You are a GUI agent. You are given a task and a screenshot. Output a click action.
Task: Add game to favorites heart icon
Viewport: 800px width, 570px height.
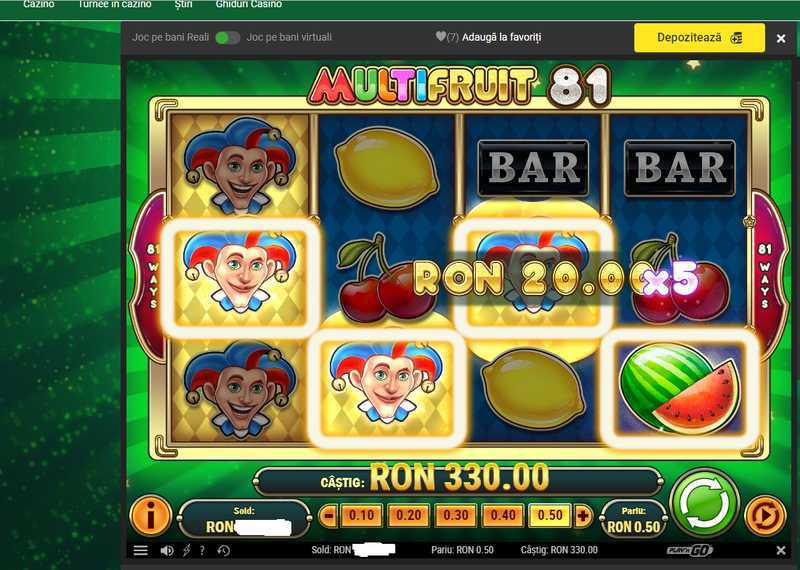441,37
